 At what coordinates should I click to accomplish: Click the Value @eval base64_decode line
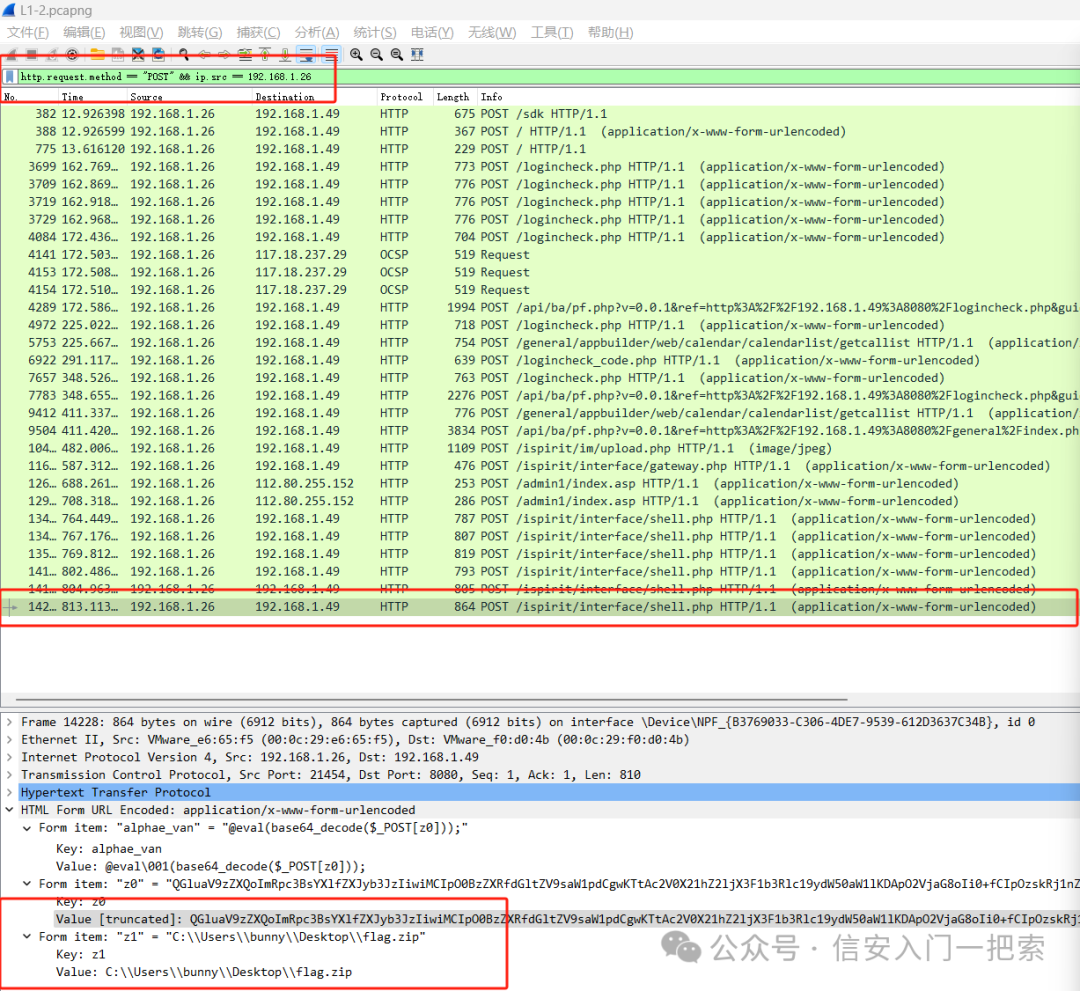[x=210, y=866]
